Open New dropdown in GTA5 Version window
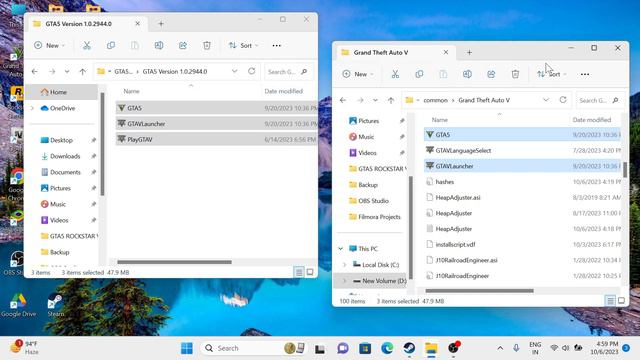The width and height of the screenshot is (640, 360). [x=49, y=45]
